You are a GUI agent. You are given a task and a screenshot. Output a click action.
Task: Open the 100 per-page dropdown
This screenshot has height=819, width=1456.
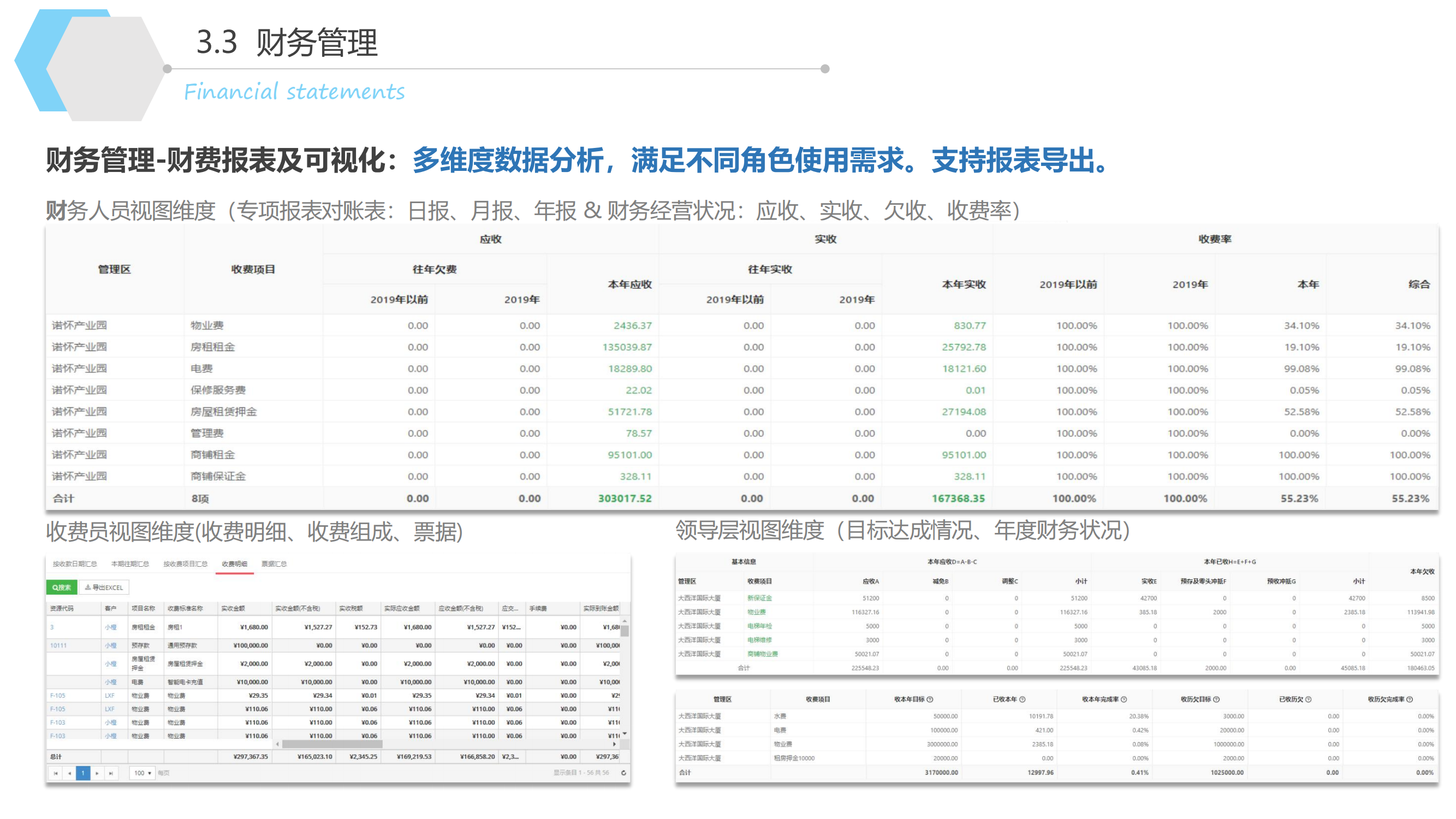coord(142,773)
